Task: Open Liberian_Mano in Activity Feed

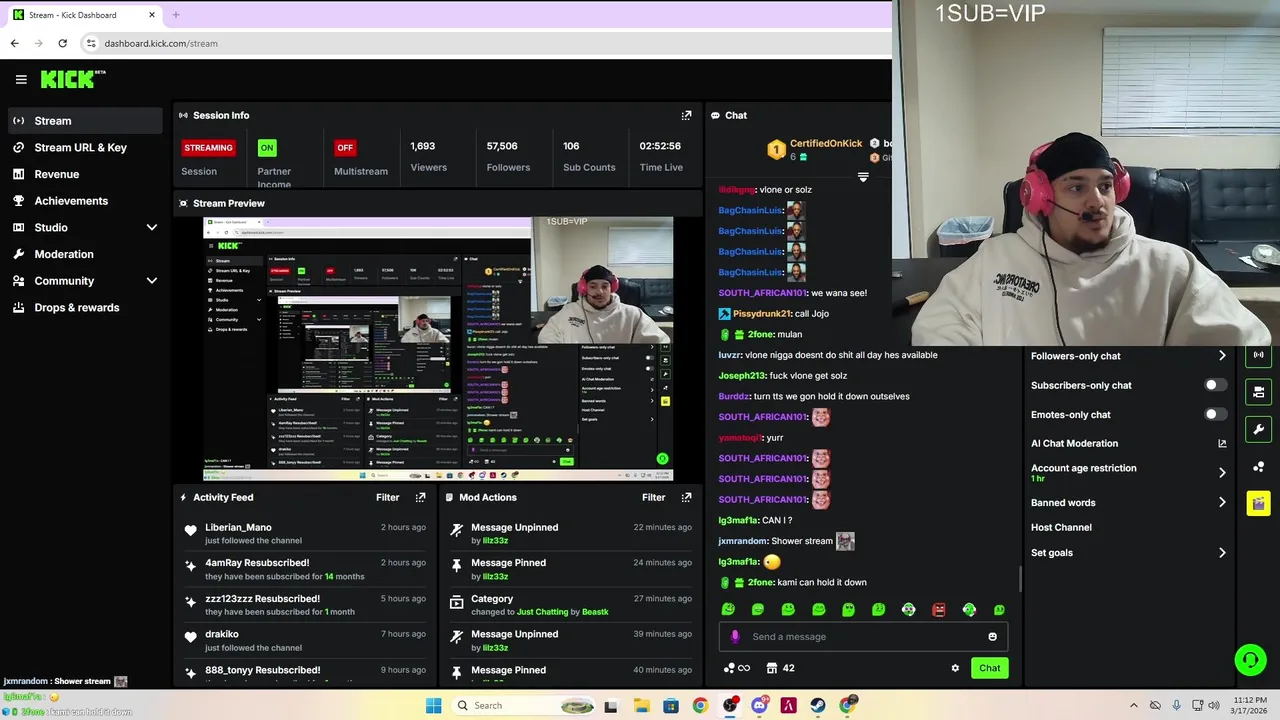Action: 238,527
